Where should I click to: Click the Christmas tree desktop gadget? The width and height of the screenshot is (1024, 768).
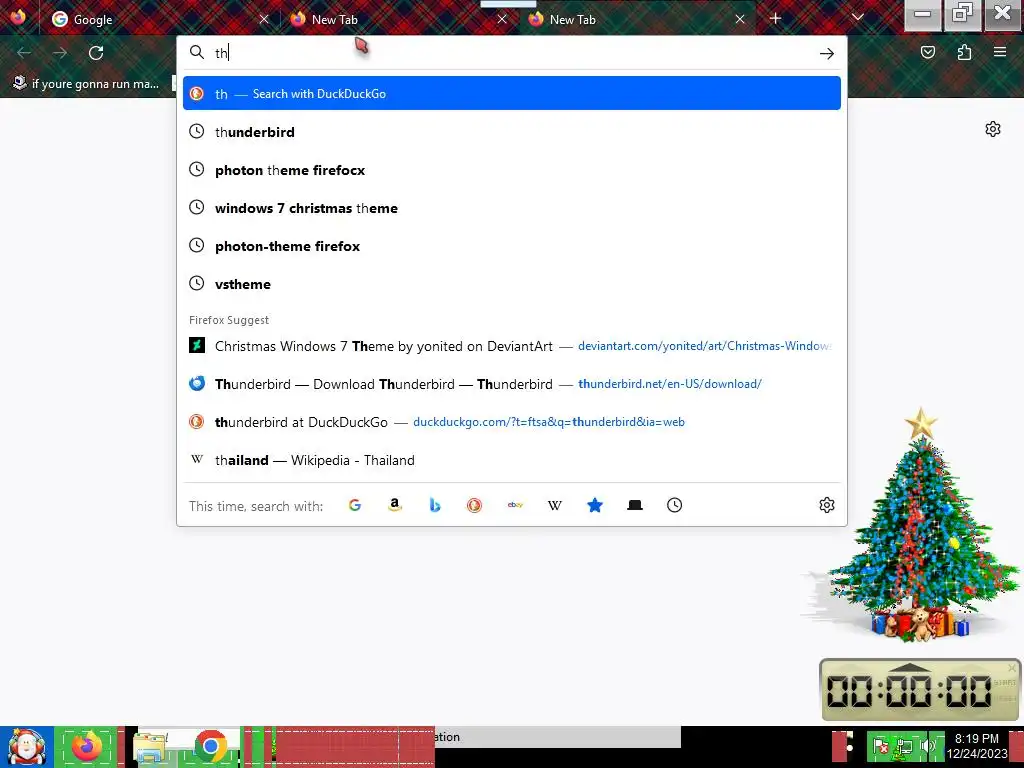pyautogui.click(x=922, y=526)
